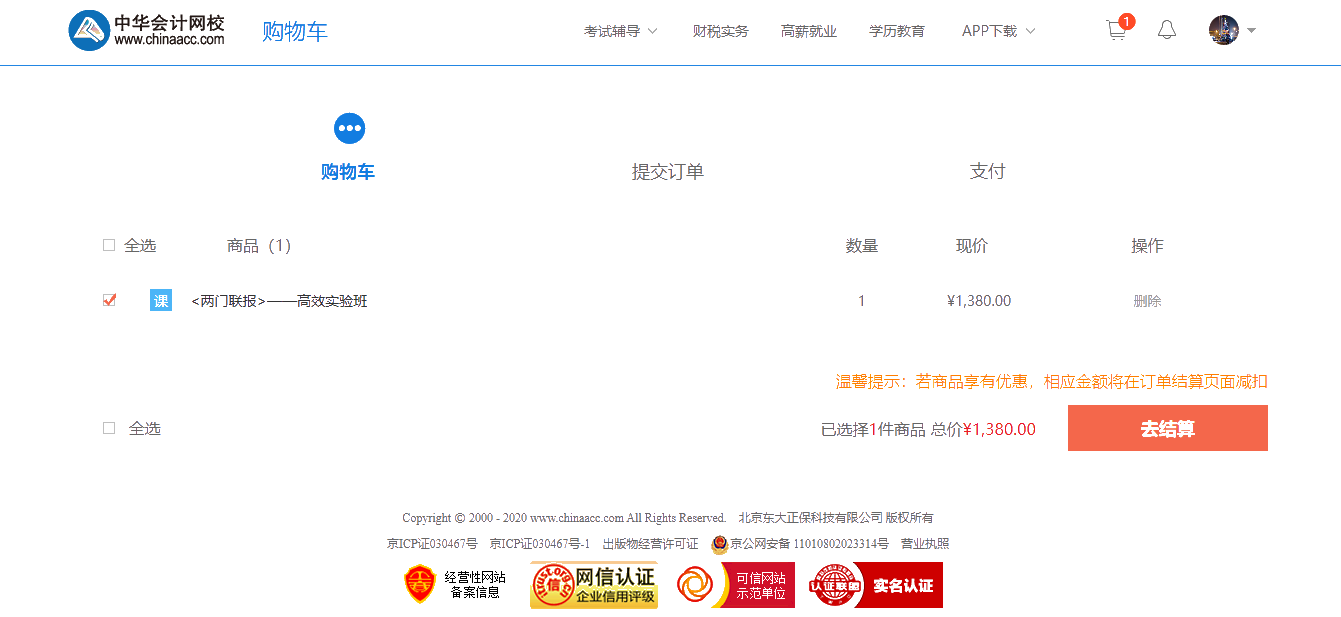This screenshot has height=617, width=1341.
Task: Go to 财税实务 in the navigation
Action: [x=720, y=31]
